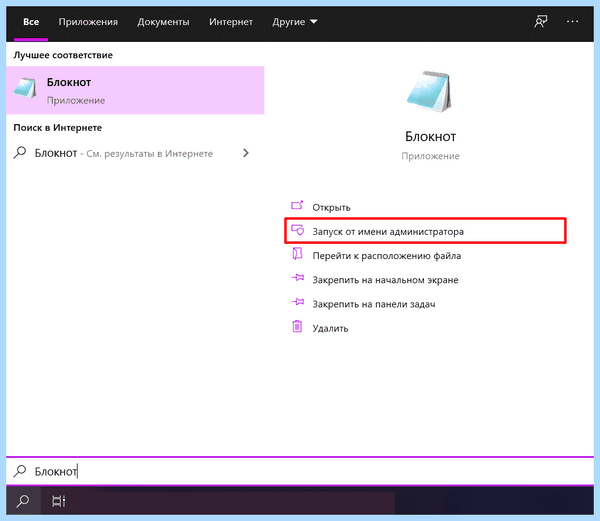This screenshot has height=521, width=600.
Task: Open the Приложения tab
Action: point(88,22)
